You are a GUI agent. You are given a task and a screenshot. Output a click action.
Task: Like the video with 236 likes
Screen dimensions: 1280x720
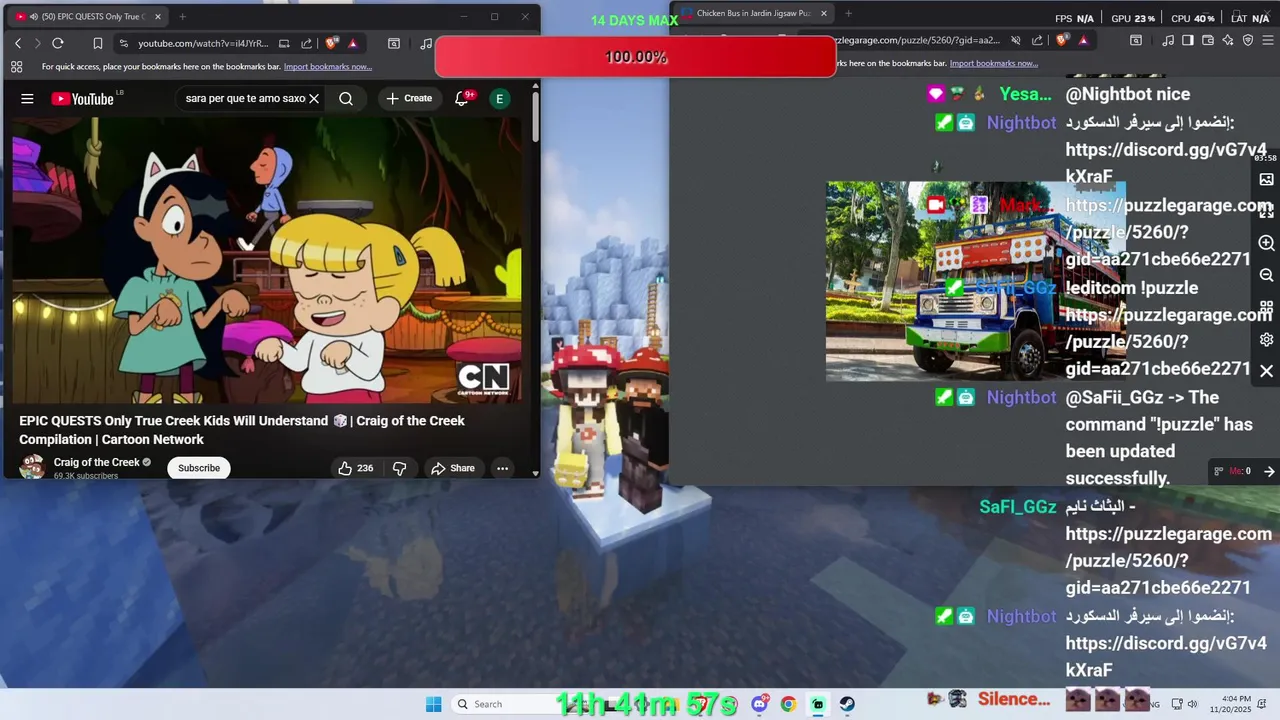click(355, 468)
